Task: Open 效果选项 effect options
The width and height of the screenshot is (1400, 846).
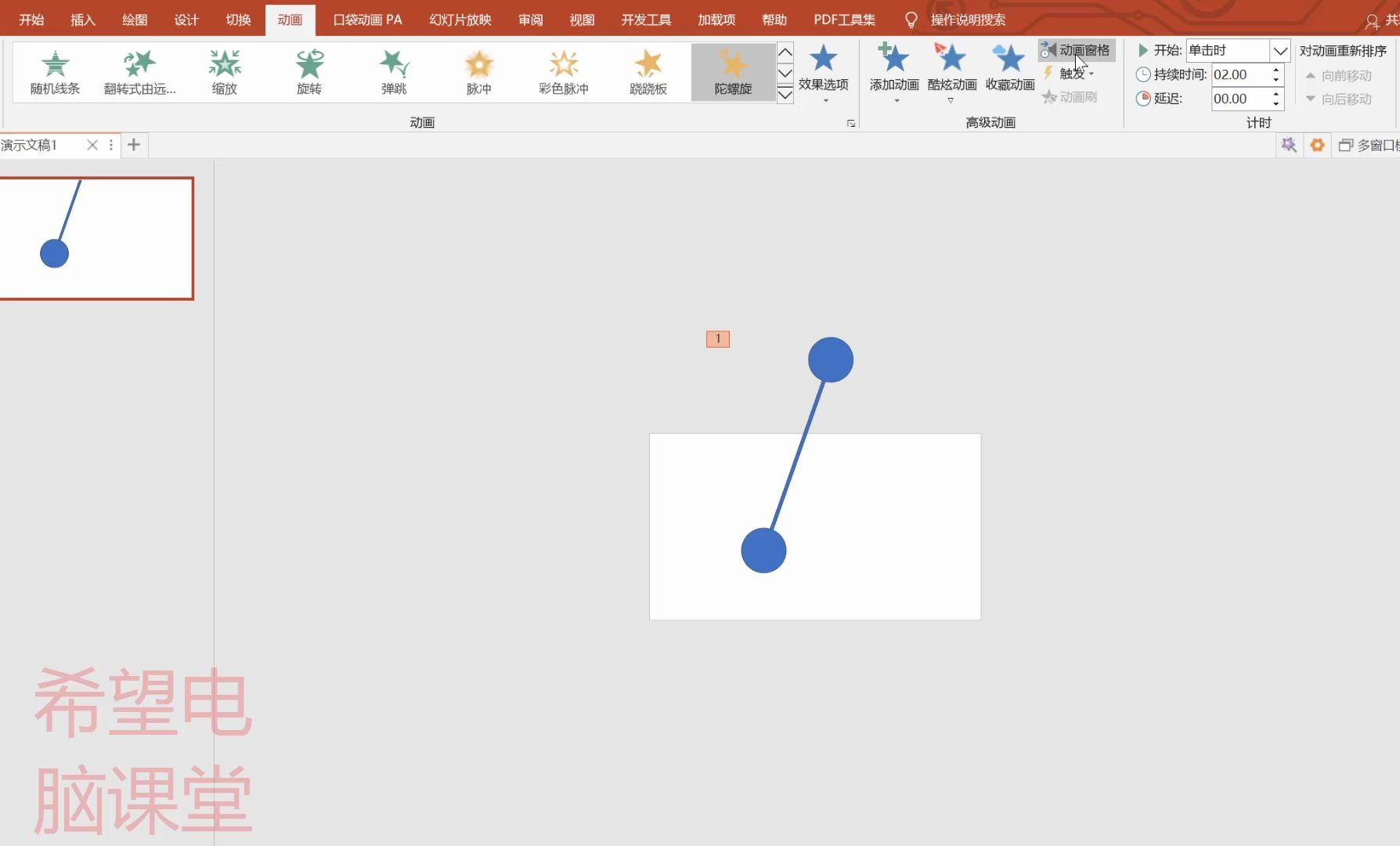Action: (x=824, y=73)
